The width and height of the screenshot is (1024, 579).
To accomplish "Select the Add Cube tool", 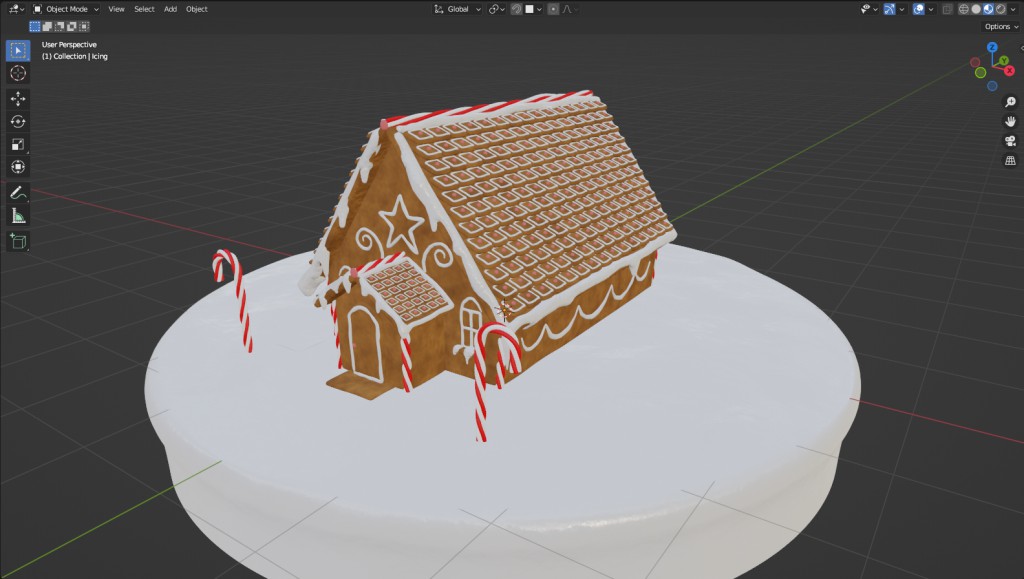I will (x=18, y=240).
